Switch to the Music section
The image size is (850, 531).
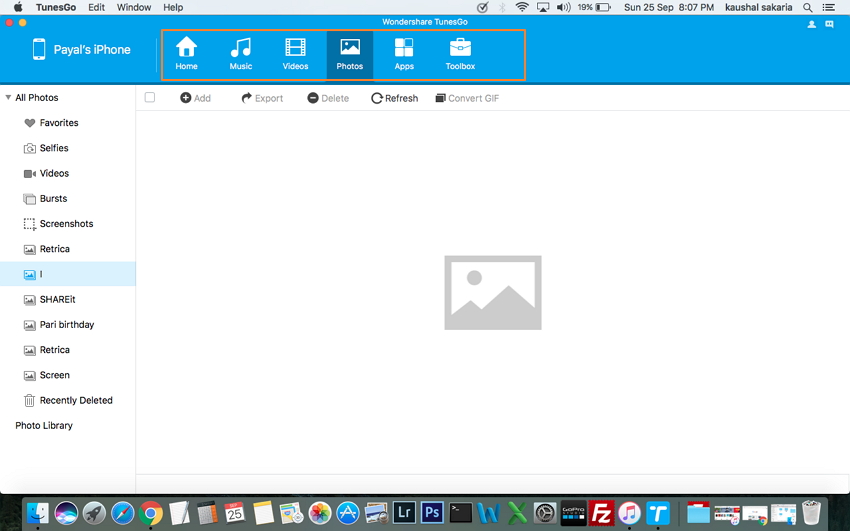[x=240, y=54]
